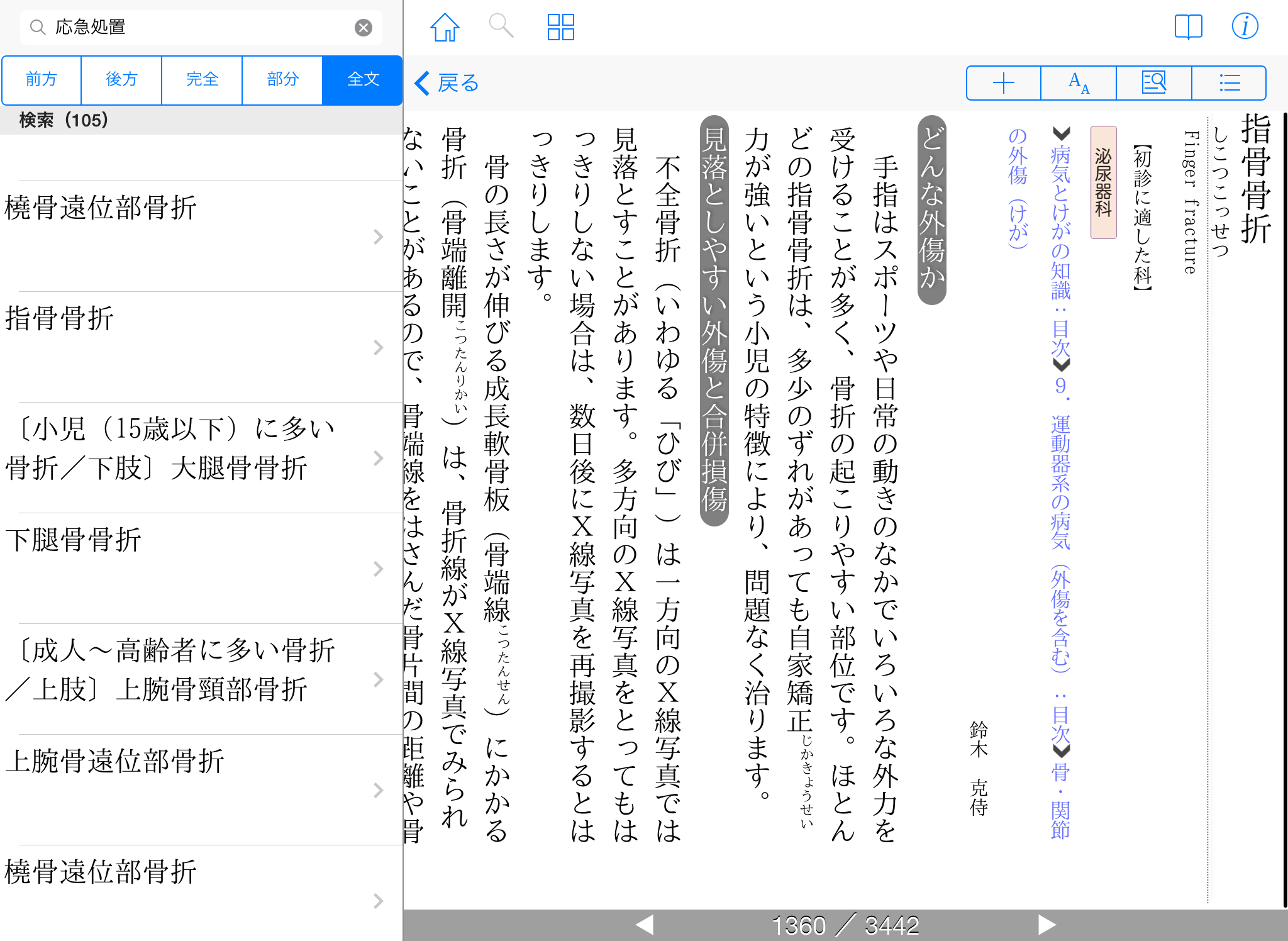The height and width of the screenshot is (941, 1288).
Task: Change font size with the two-letter A icon
Action: [x=1079, y=83]
